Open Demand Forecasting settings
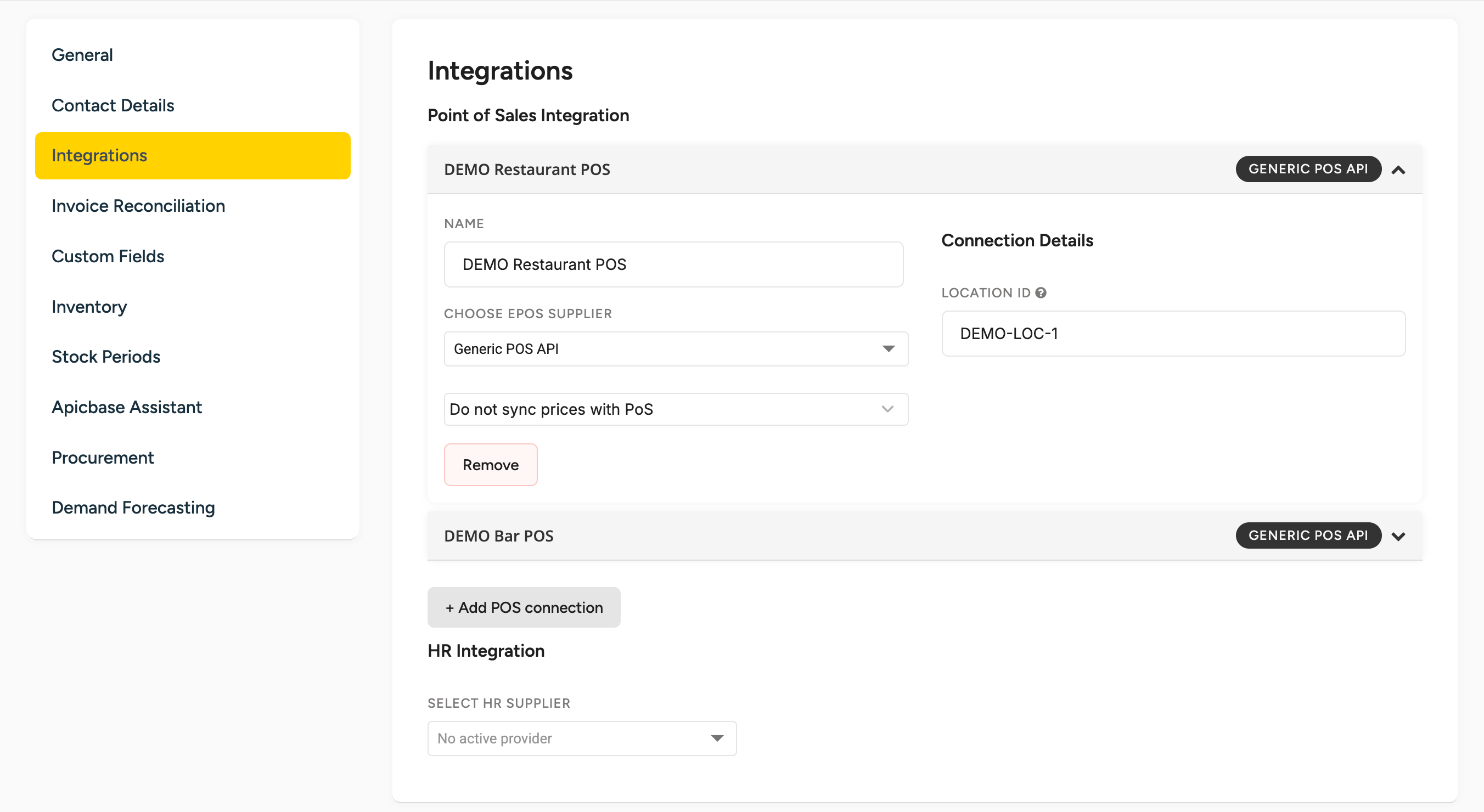The width and height of the screenshot is (1484, 812). coord(133,508)
